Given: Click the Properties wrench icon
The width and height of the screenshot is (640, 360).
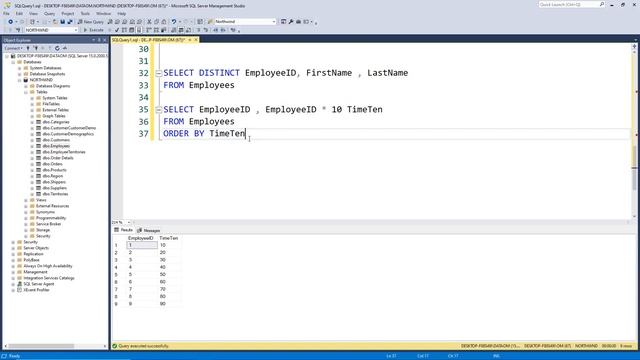Looking at the screenshot, I should [x=291, y=22].
